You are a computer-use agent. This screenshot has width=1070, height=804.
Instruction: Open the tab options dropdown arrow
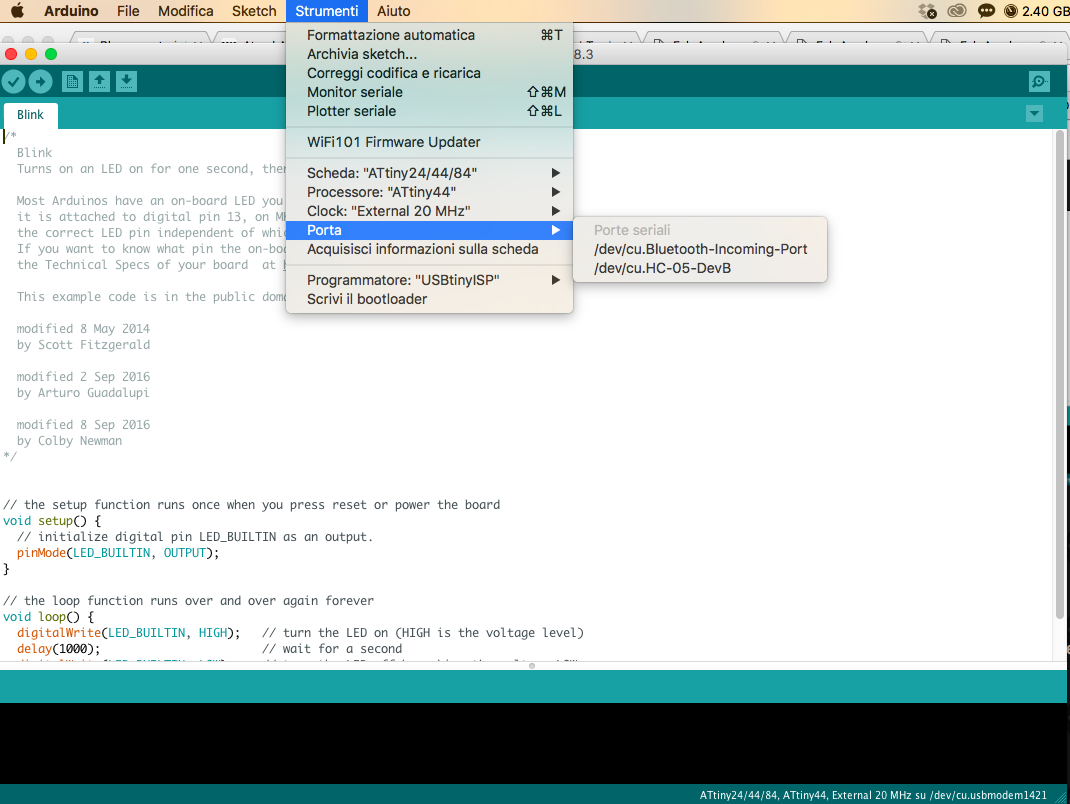point(1035,114)
